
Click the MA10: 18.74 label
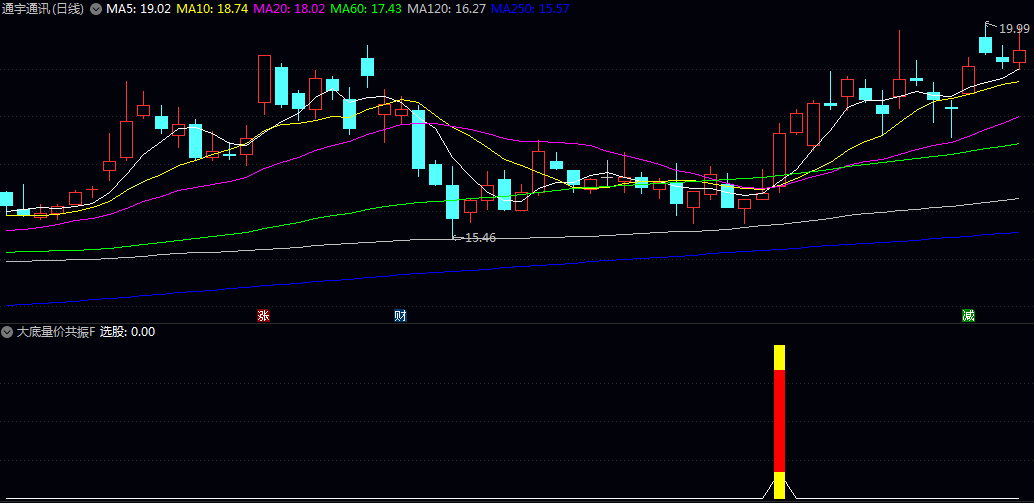pos(212,9)
